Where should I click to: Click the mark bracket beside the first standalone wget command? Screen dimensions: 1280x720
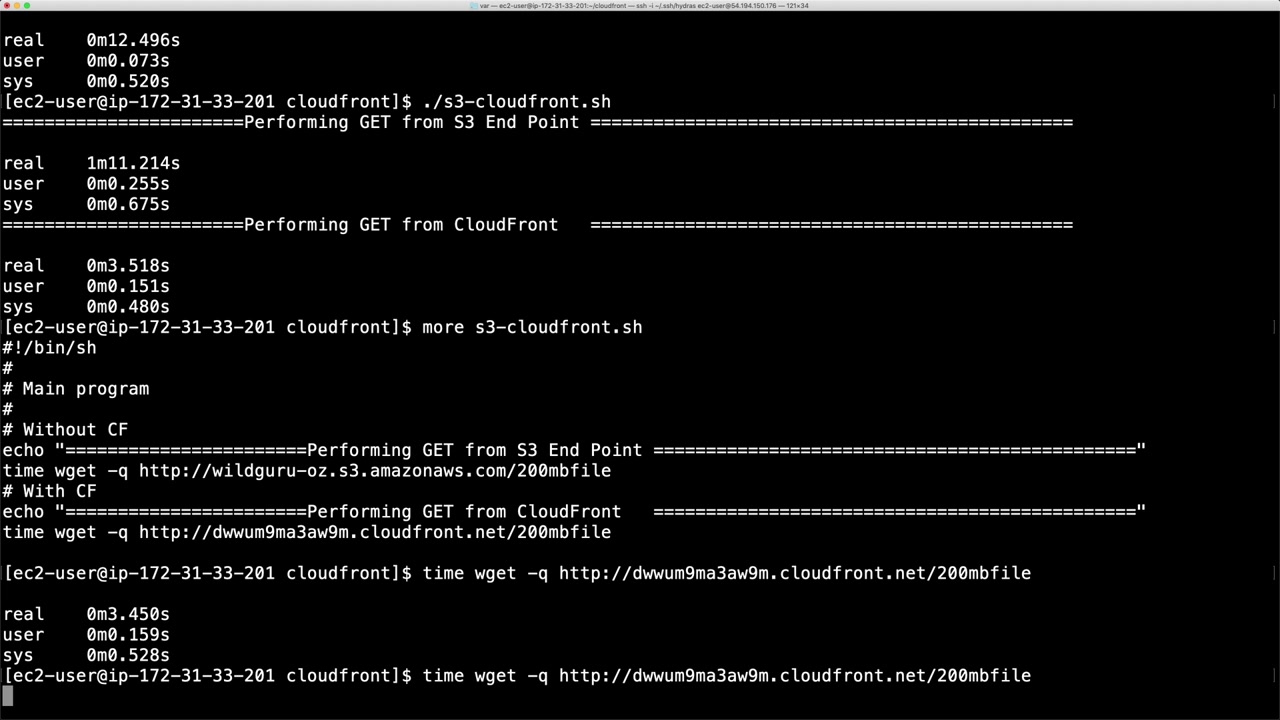pos(1275,573)
